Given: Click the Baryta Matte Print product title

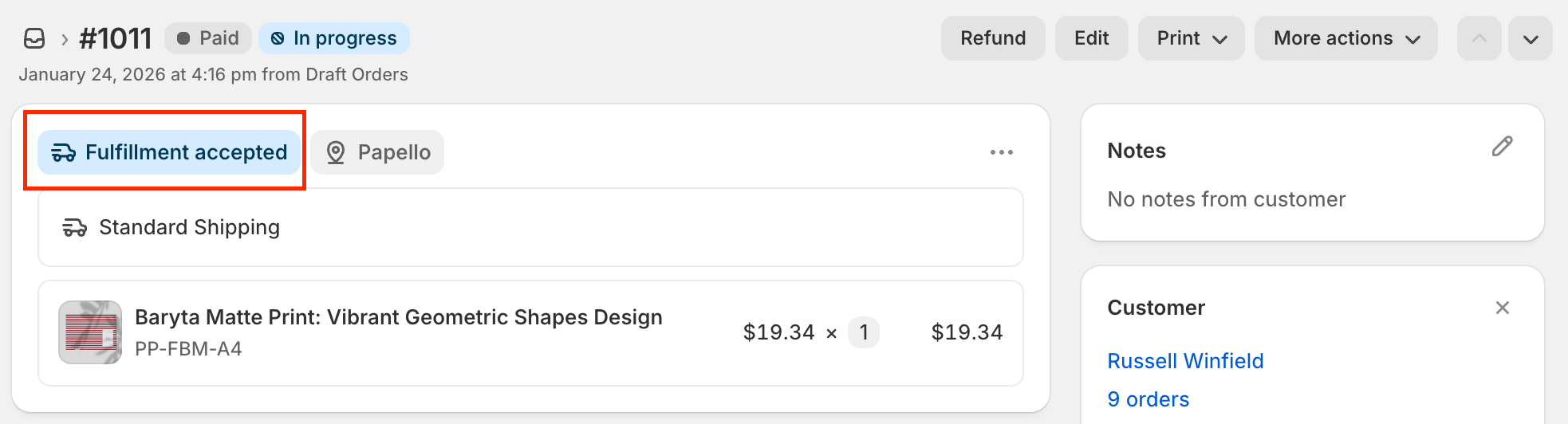Looking at the screenshot, I should click(398, 317).
